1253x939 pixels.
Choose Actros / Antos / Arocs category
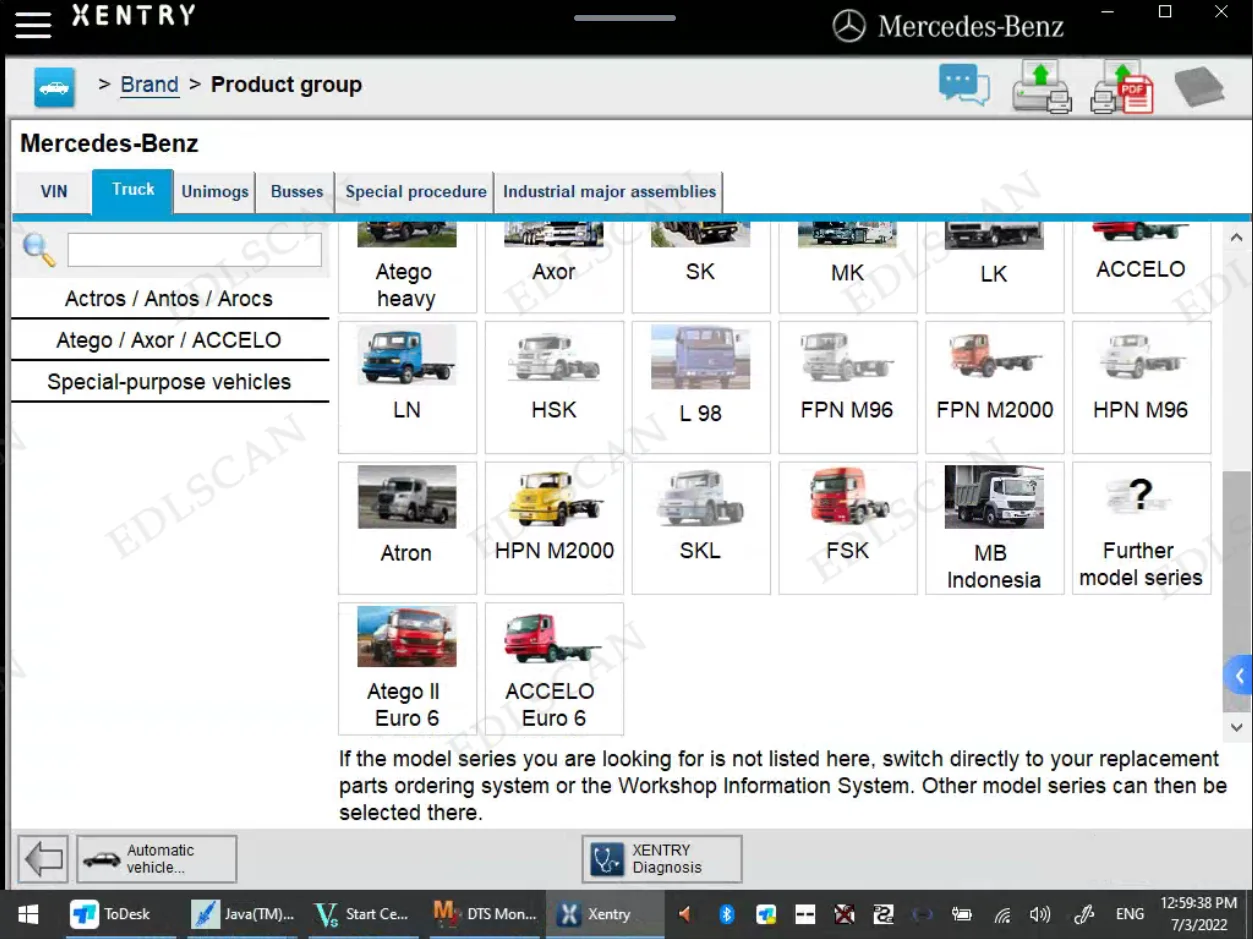[x=169, y=298]
